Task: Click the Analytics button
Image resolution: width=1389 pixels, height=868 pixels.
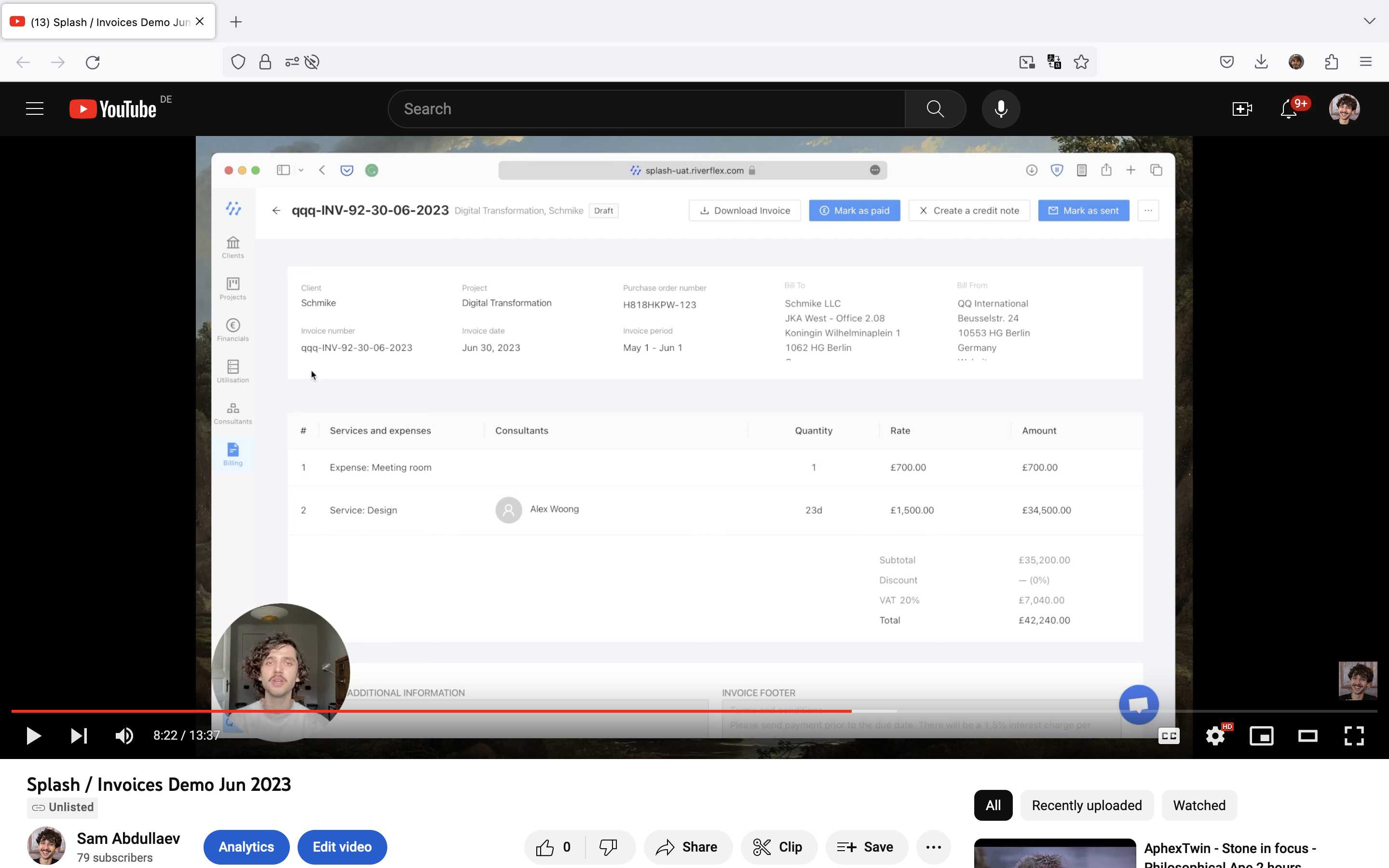Action: tap(246, 847)
